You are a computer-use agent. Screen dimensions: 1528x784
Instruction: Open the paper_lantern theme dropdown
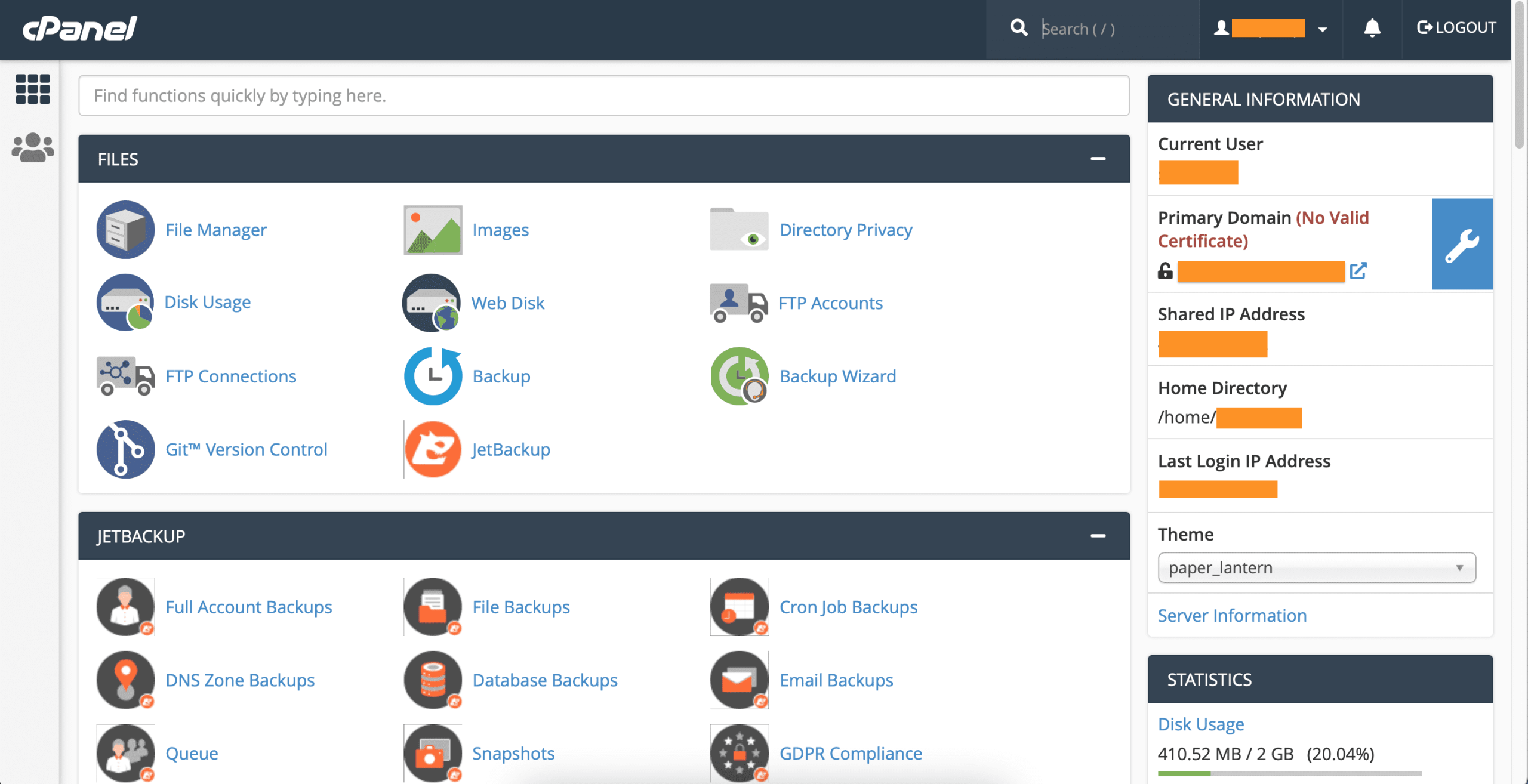coord(1316,567)
